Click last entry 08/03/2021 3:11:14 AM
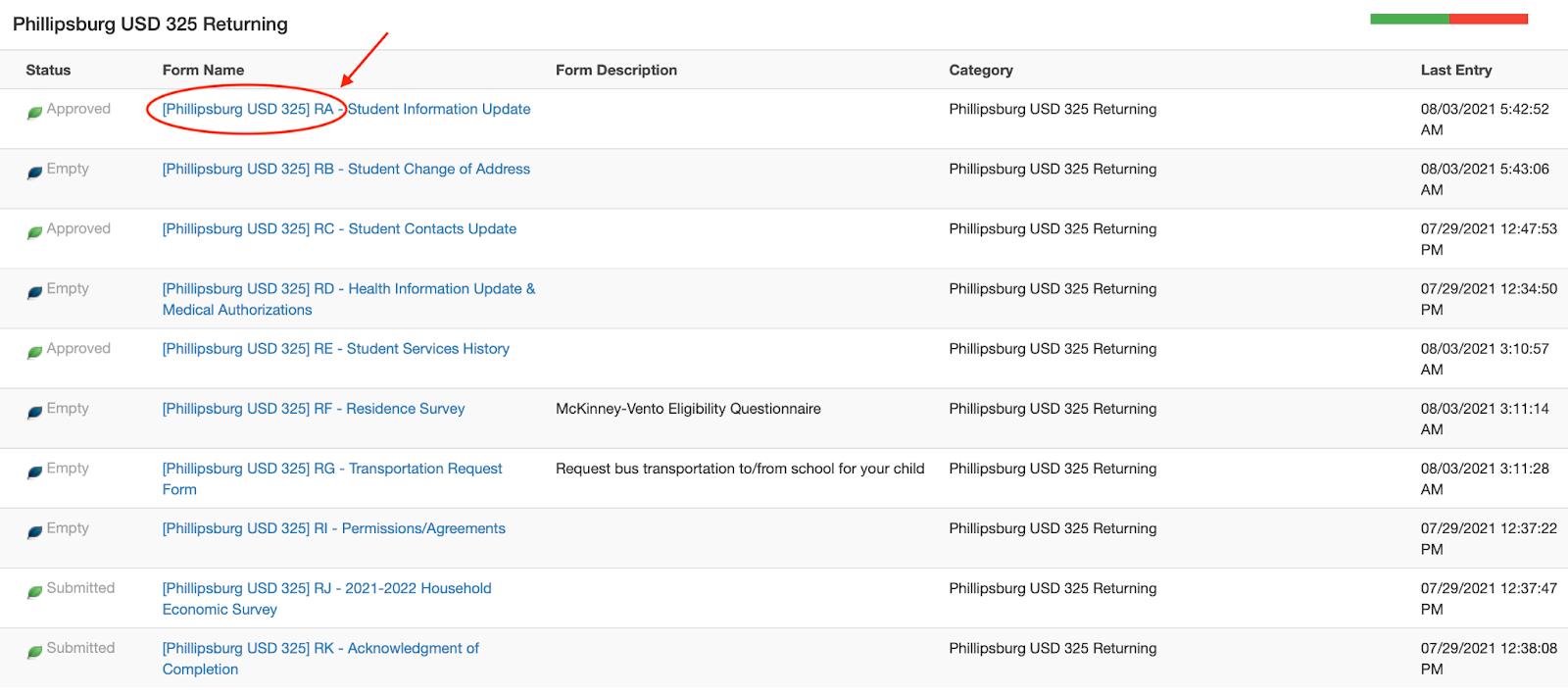The image size is (1568, 695). 1485,419
